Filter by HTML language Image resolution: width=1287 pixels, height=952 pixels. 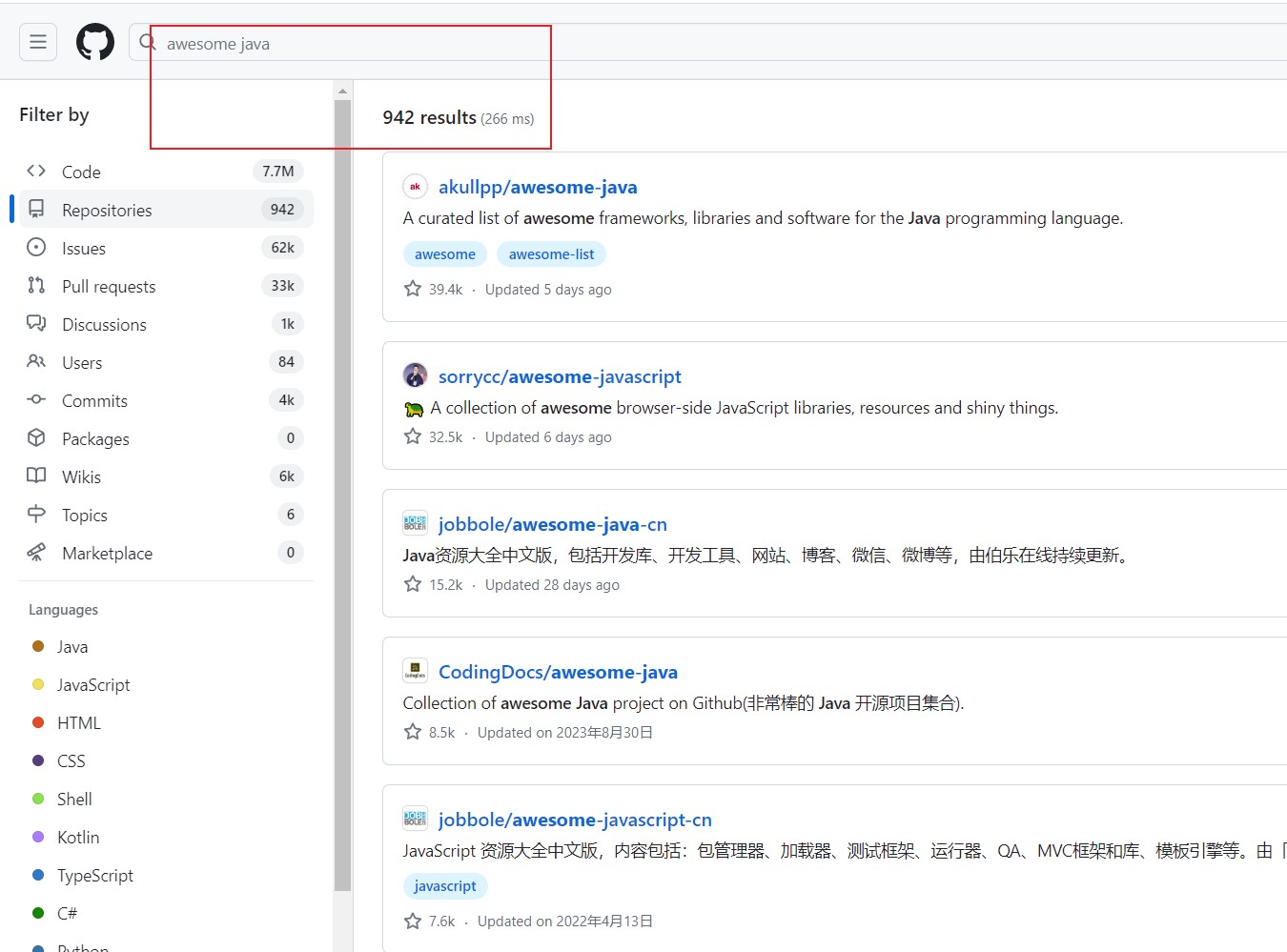79,723
